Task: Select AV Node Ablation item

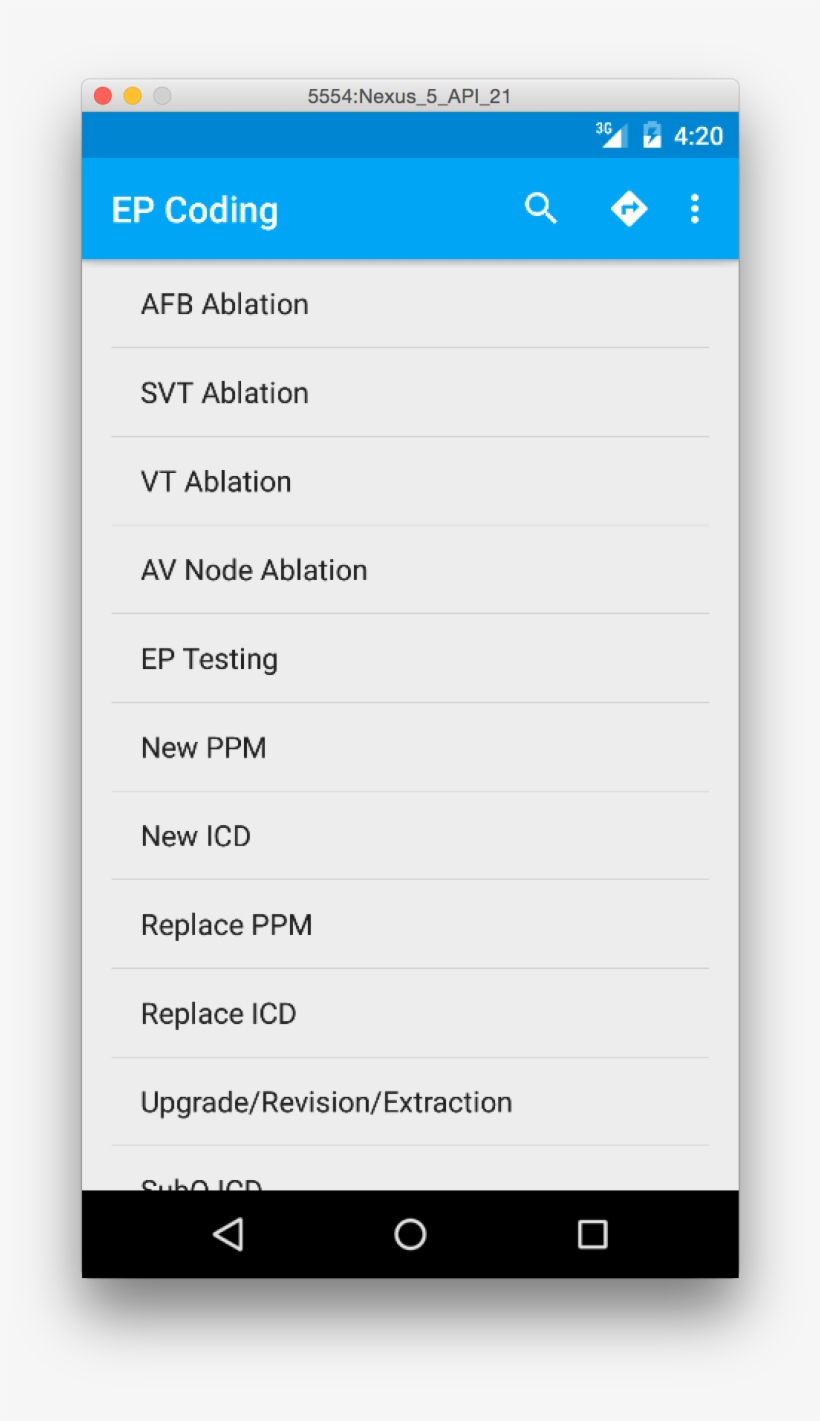Action: [x=254, y=570]
